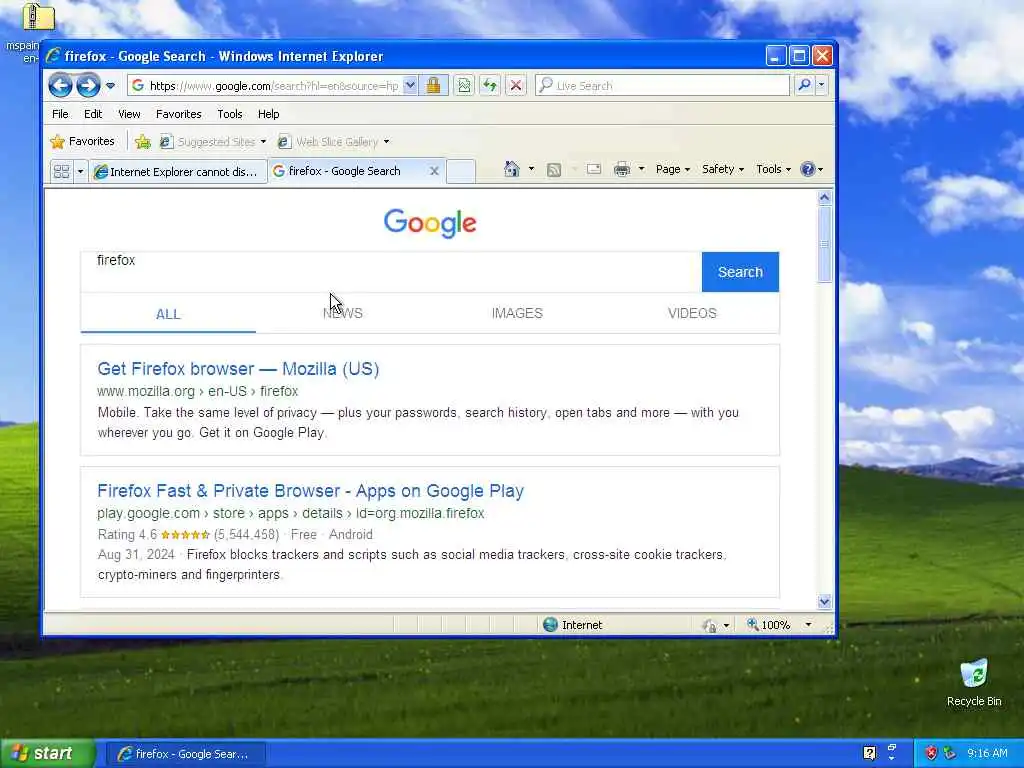1024x768 pixels.
Task: Click the Forward navigation arrow
Action: tap(88, 86)
